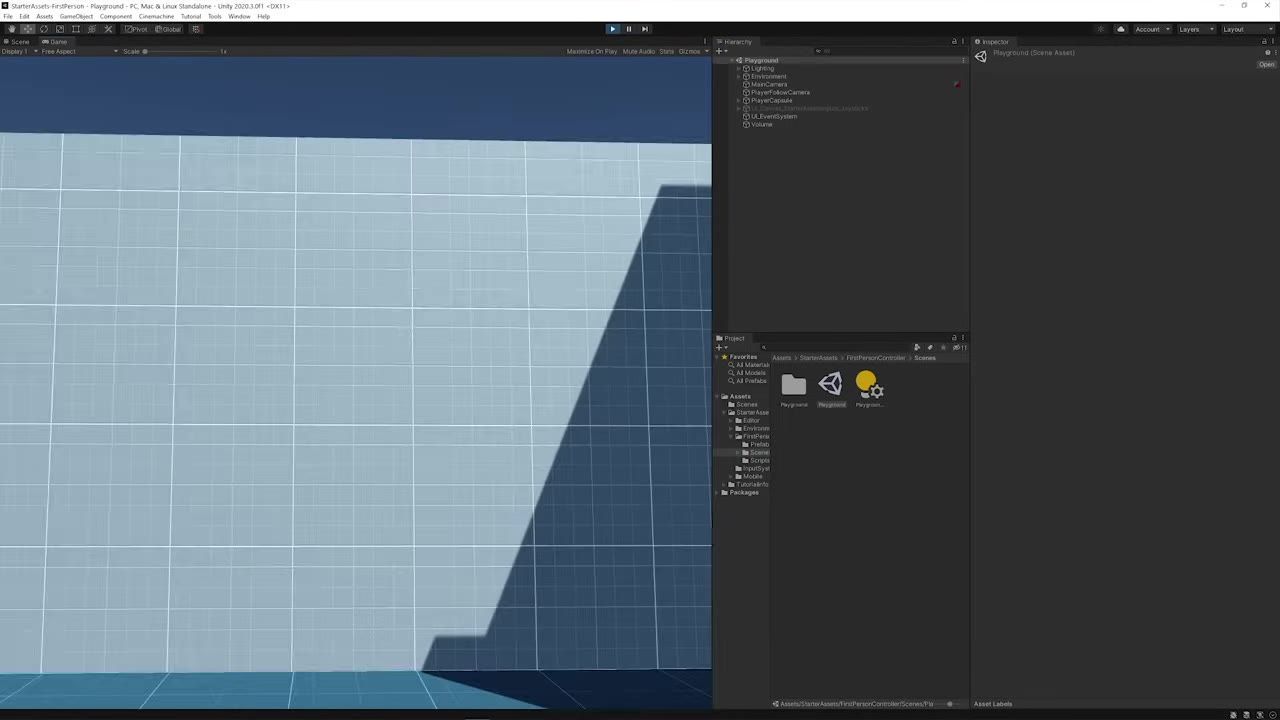1280x720 pixels.
Task: Open the Free Aspect dropdown
Action: click(79, 51)
